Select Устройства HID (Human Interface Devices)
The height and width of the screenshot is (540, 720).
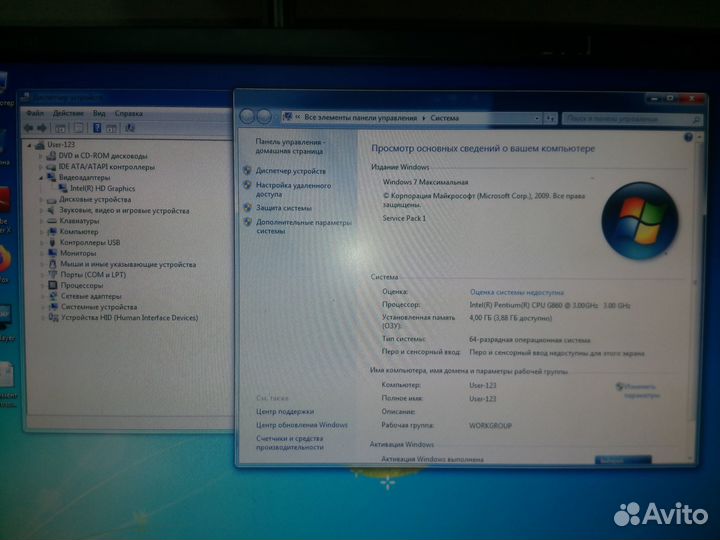129,318
